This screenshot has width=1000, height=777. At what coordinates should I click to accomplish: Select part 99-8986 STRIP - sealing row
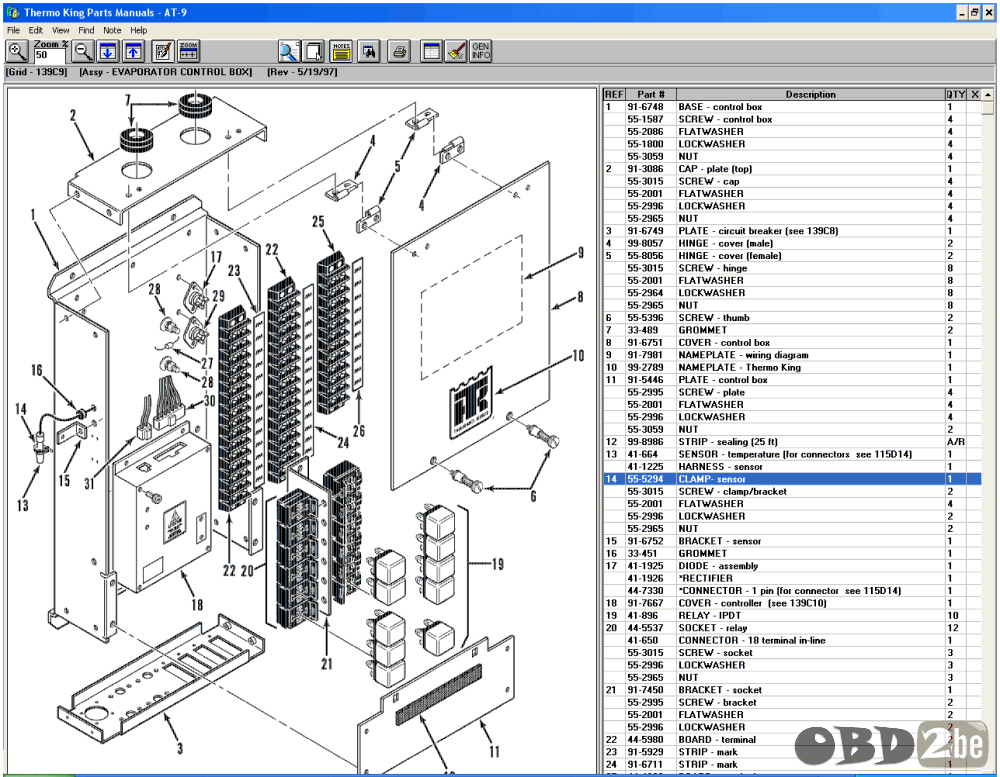click(x=792, y=441)
